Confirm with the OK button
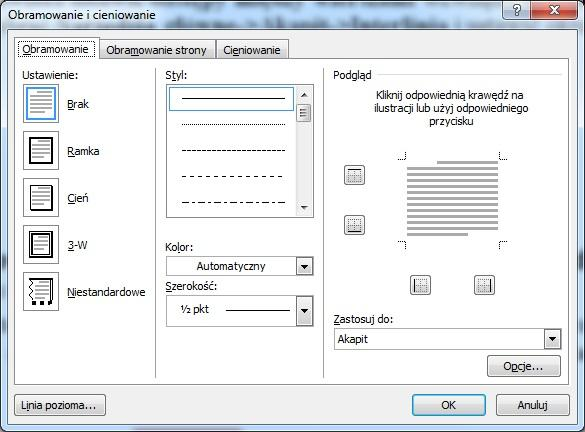585x432 pixels. pyautogui.click(x=449, y=405)
